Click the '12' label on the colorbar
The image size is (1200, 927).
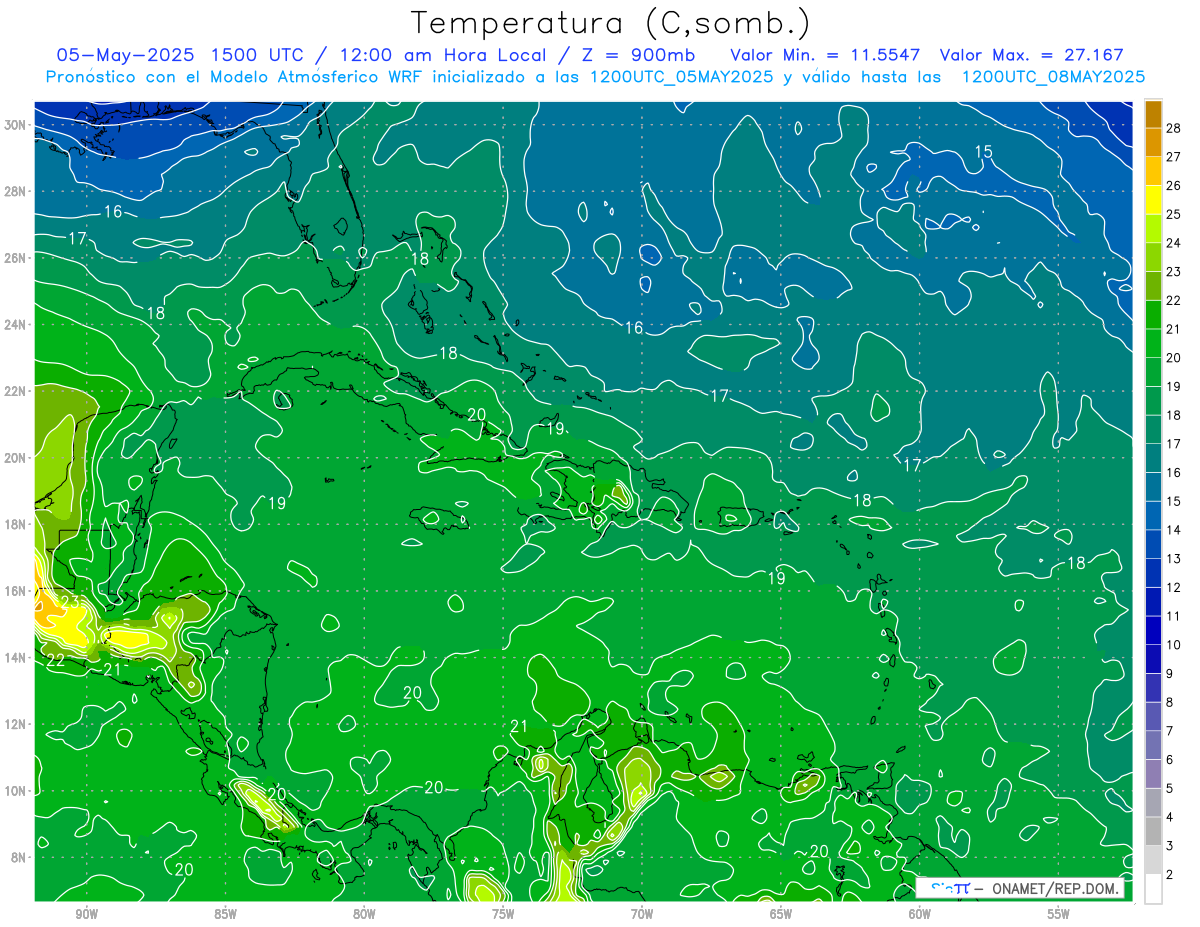click(1174, 587)
